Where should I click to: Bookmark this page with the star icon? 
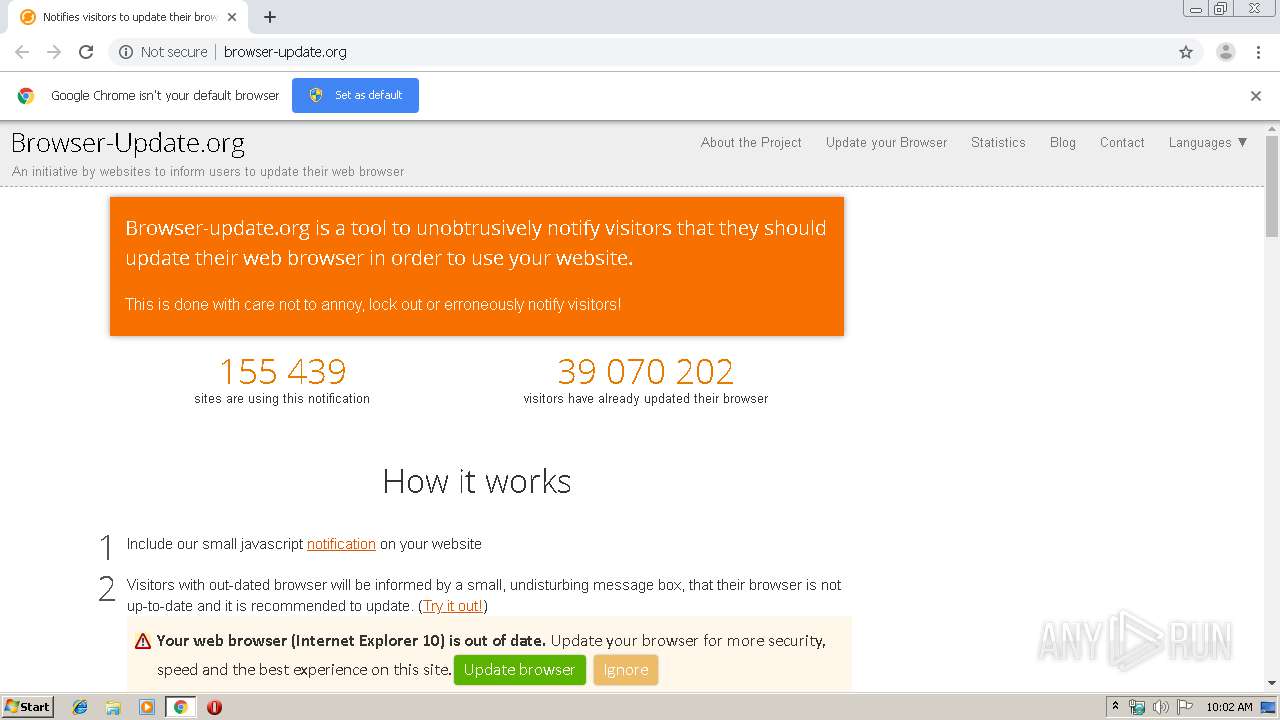1186,52
